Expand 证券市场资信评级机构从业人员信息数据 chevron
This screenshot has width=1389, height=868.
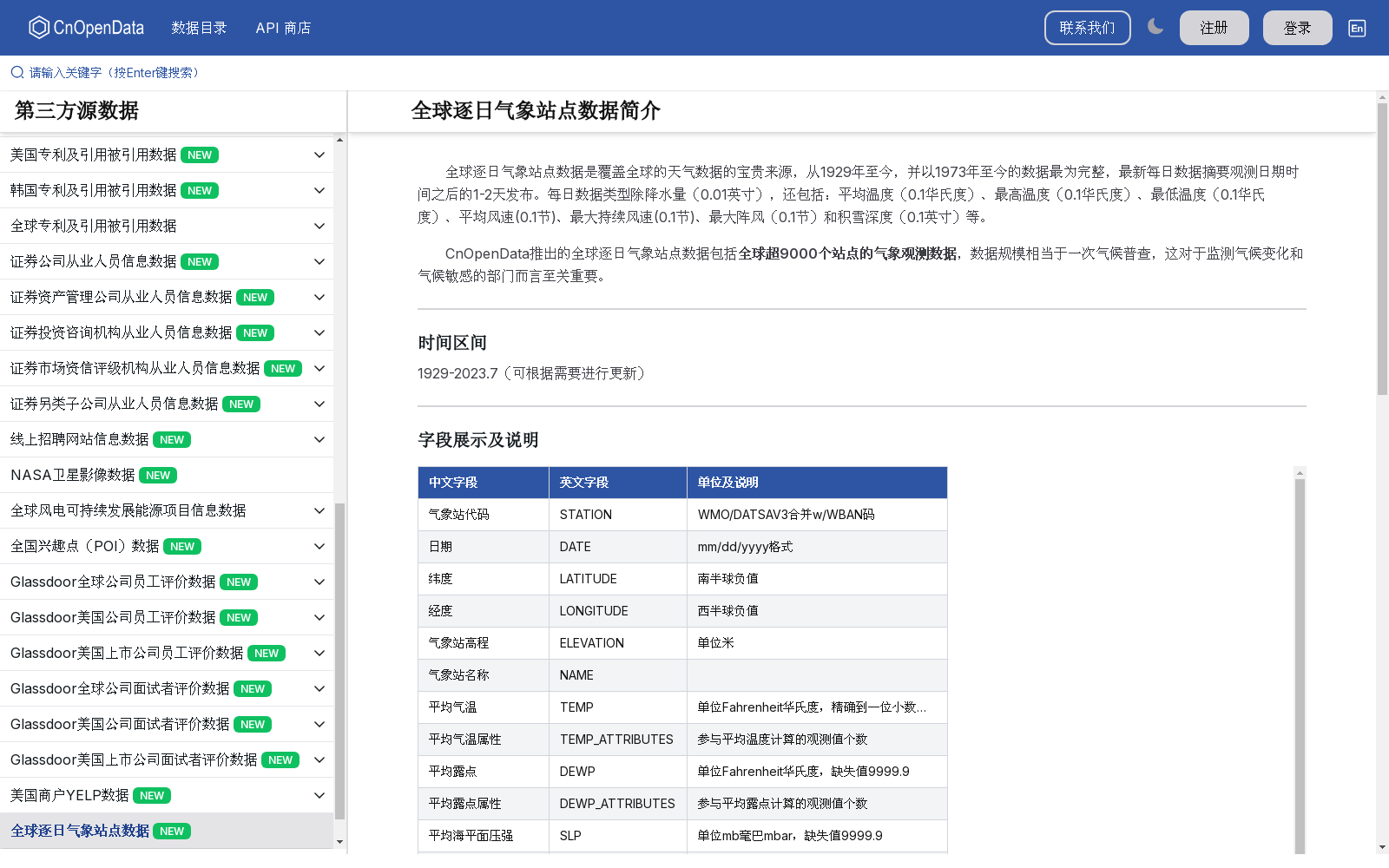[319, 368]
